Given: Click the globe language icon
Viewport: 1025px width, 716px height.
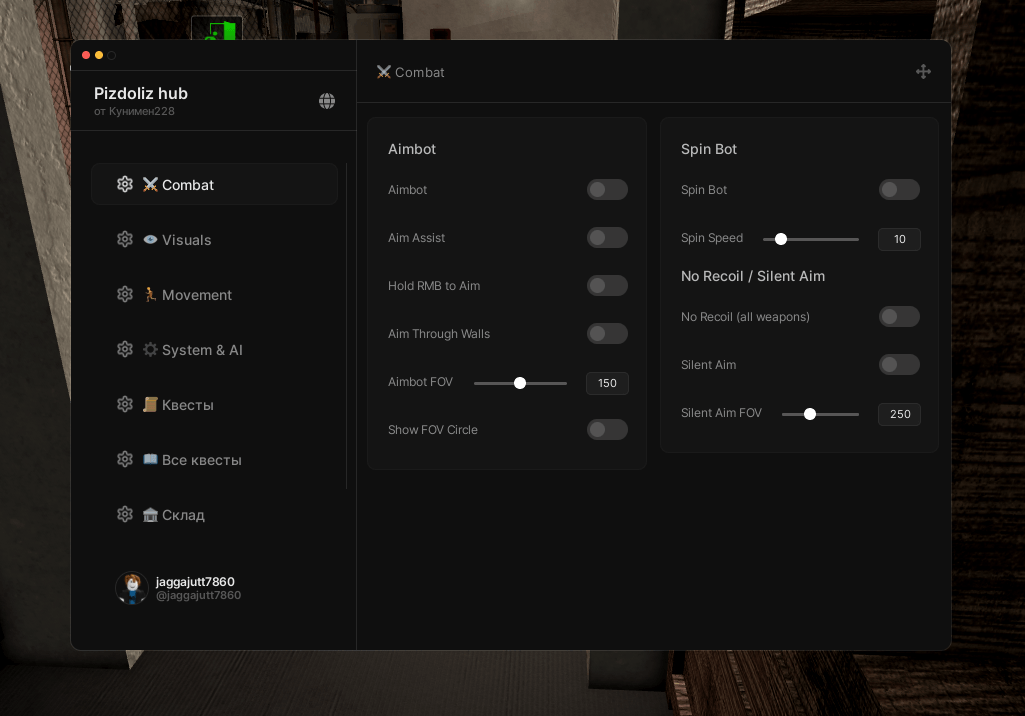Looking at the screenshot, I should tap(327, 101).
